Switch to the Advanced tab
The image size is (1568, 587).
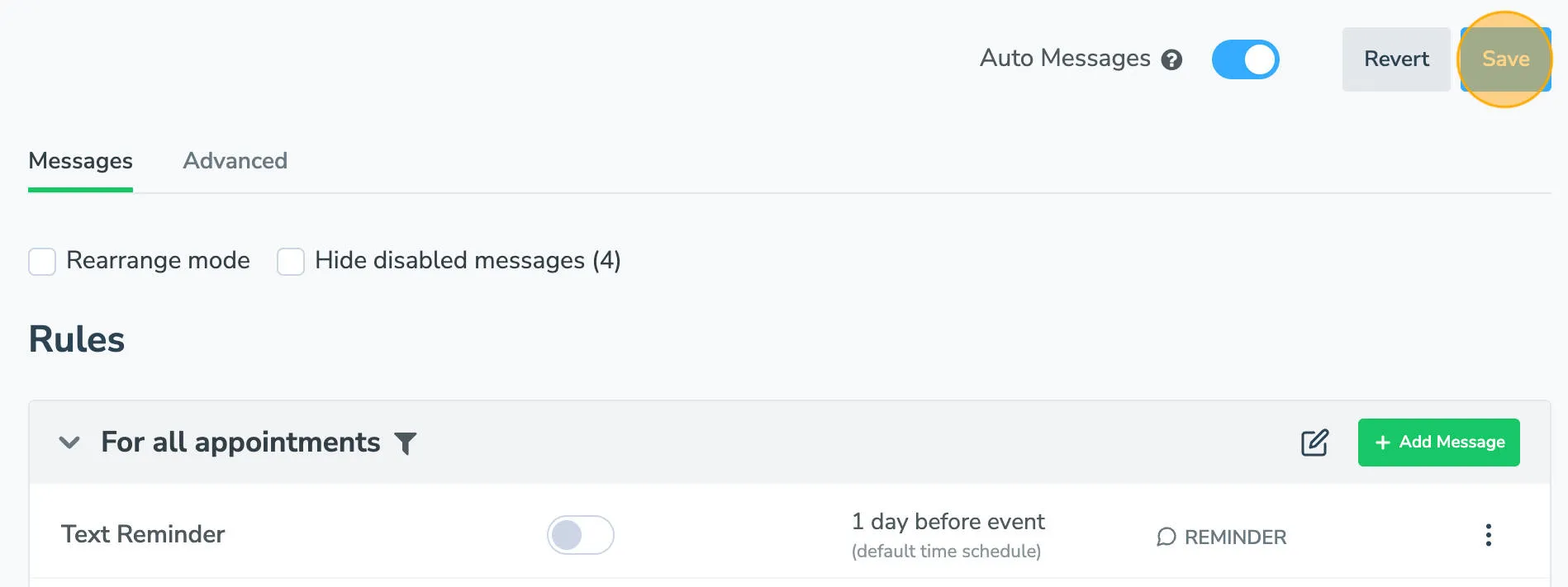[x=235, y=161]
